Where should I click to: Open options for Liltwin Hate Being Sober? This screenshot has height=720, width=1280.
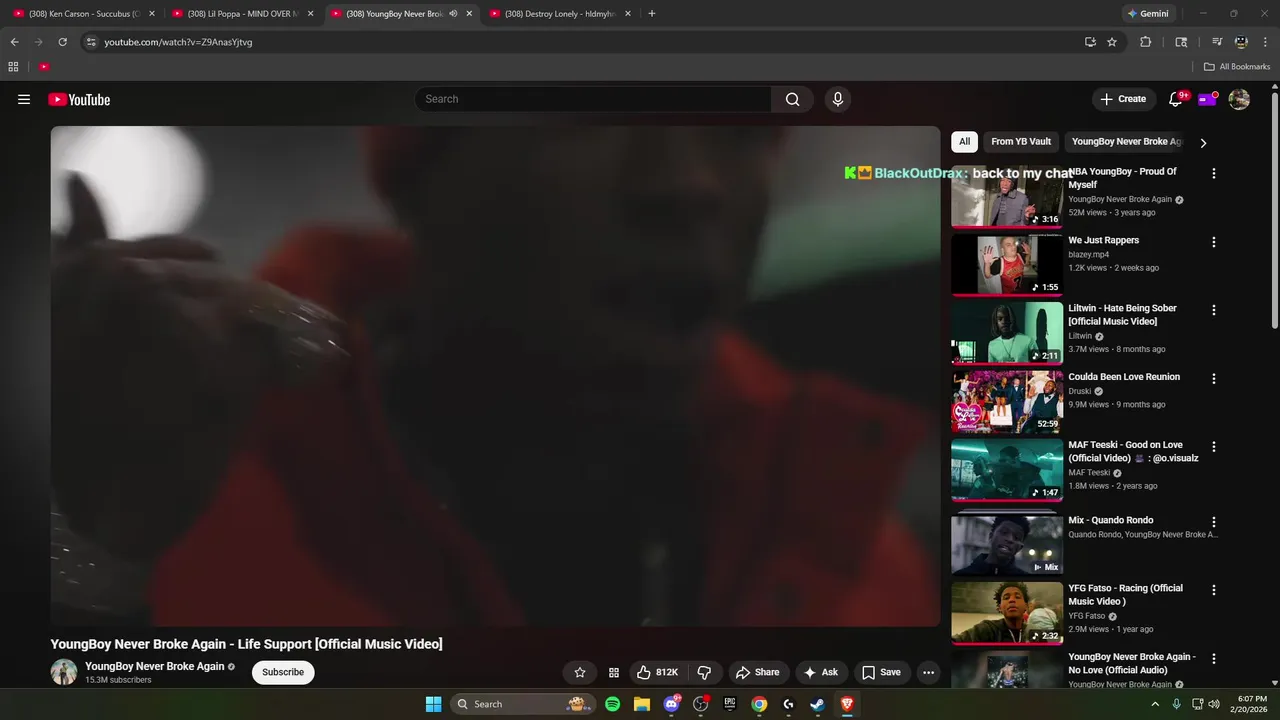[1214, 310]
